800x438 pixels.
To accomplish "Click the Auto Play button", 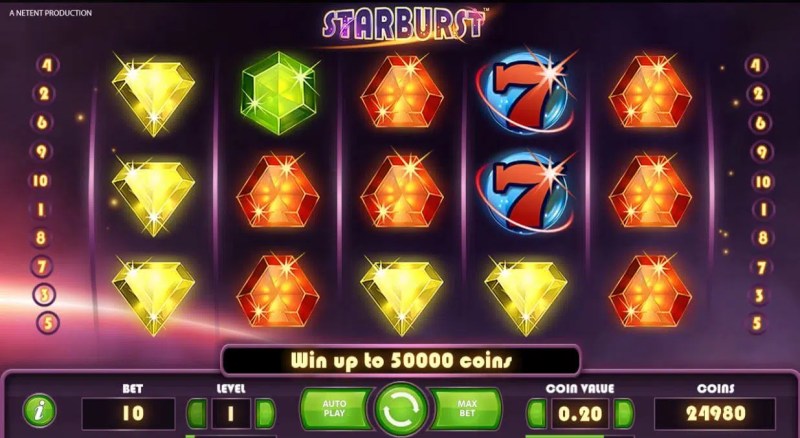I will pyautogui.click(x=335, y=408).
